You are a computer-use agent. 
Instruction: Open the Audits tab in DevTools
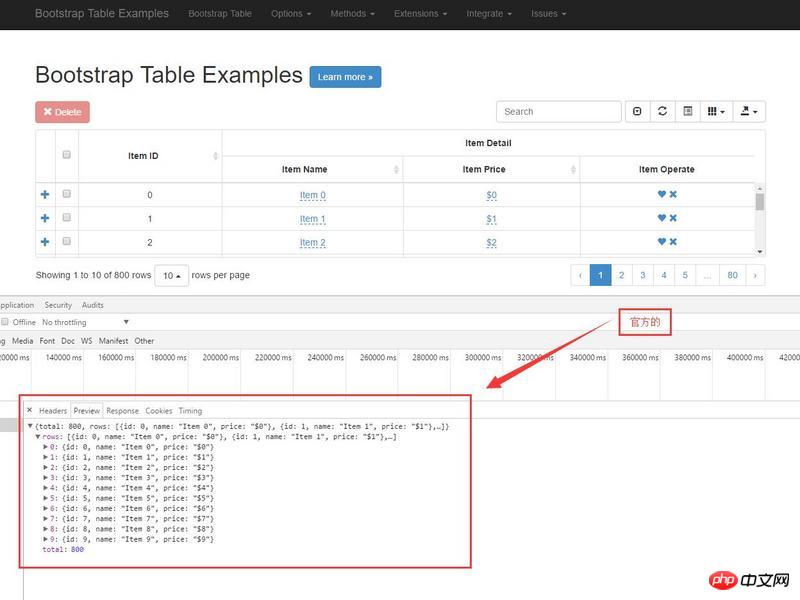pyautogui.click(x=93, y=305)
